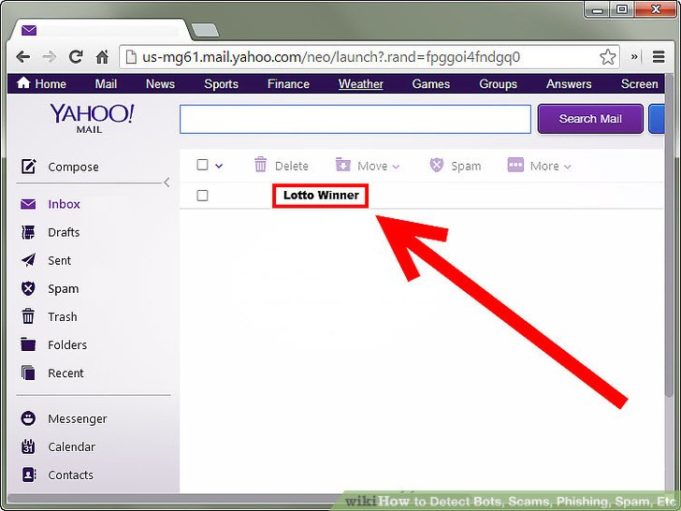Toggle the select-all messages checkbox
681x511 pixels.
[202, 165]
